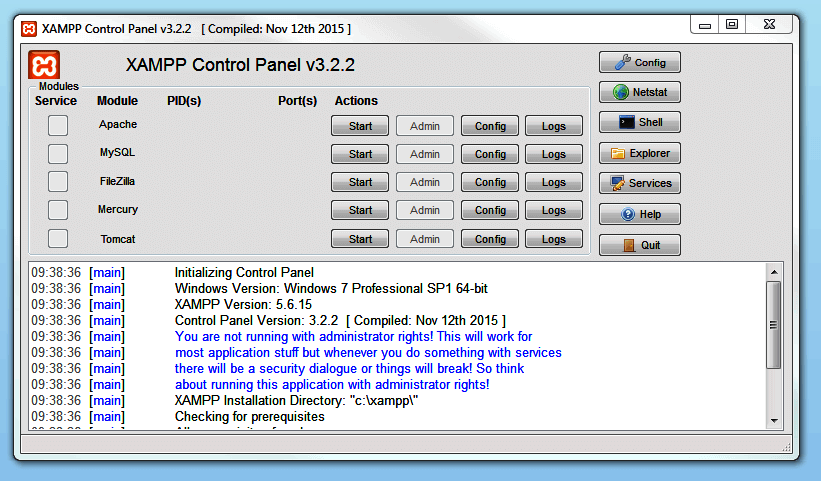Maximize the XAMPP Control Panel window
Viewport: 821px width, 481px height.
[732, 24]
